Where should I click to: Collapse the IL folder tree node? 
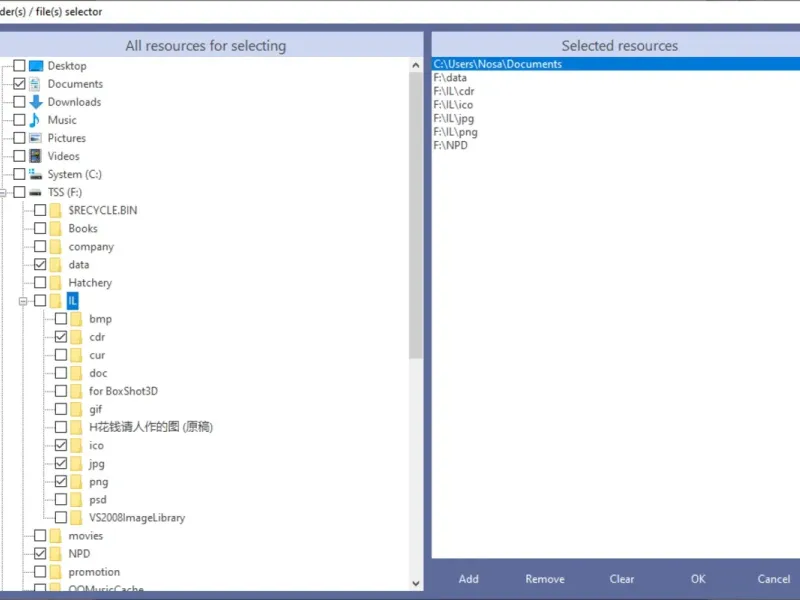coord(23,301)
